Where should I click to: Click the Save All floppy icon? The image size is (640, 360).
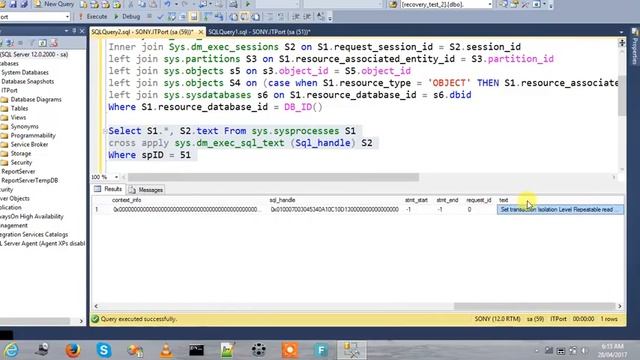24,4
